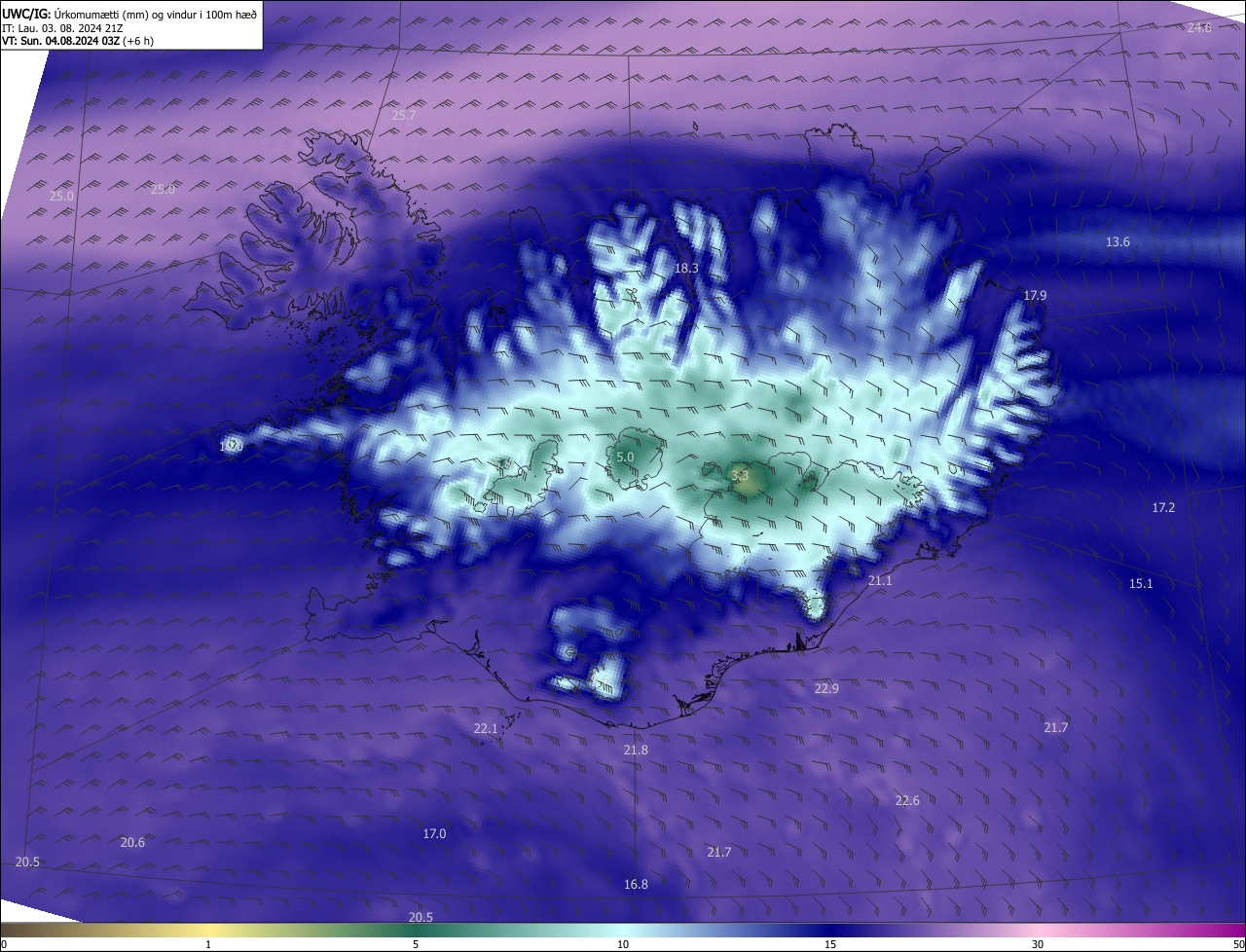Click the 30 tick on the color scale

click(x=1038, y=944)
